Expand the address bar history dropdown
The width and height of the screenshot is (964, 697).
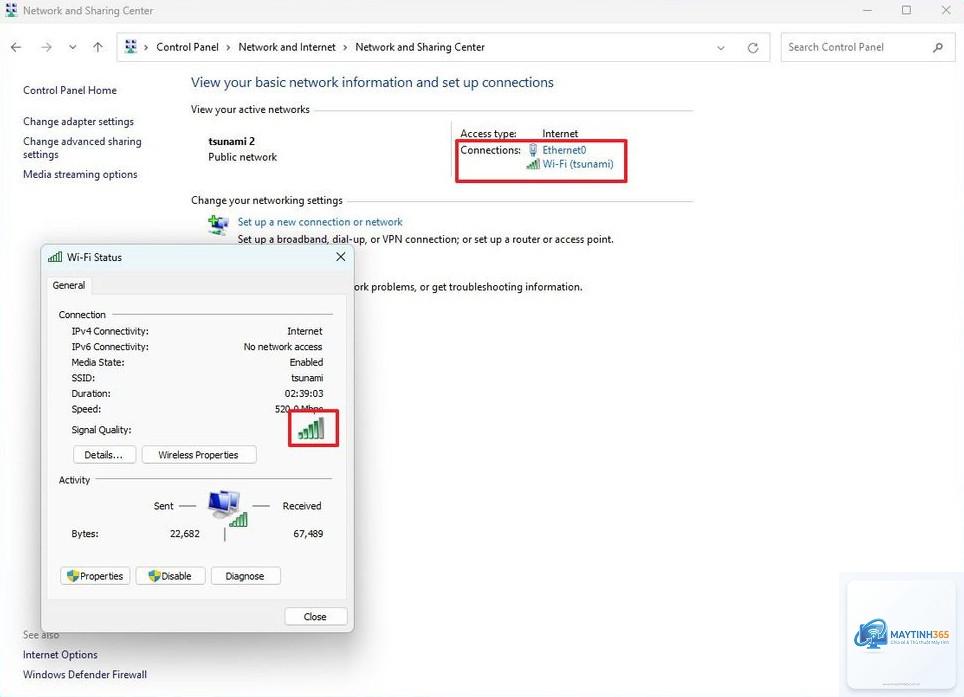[x=721, y=48]
